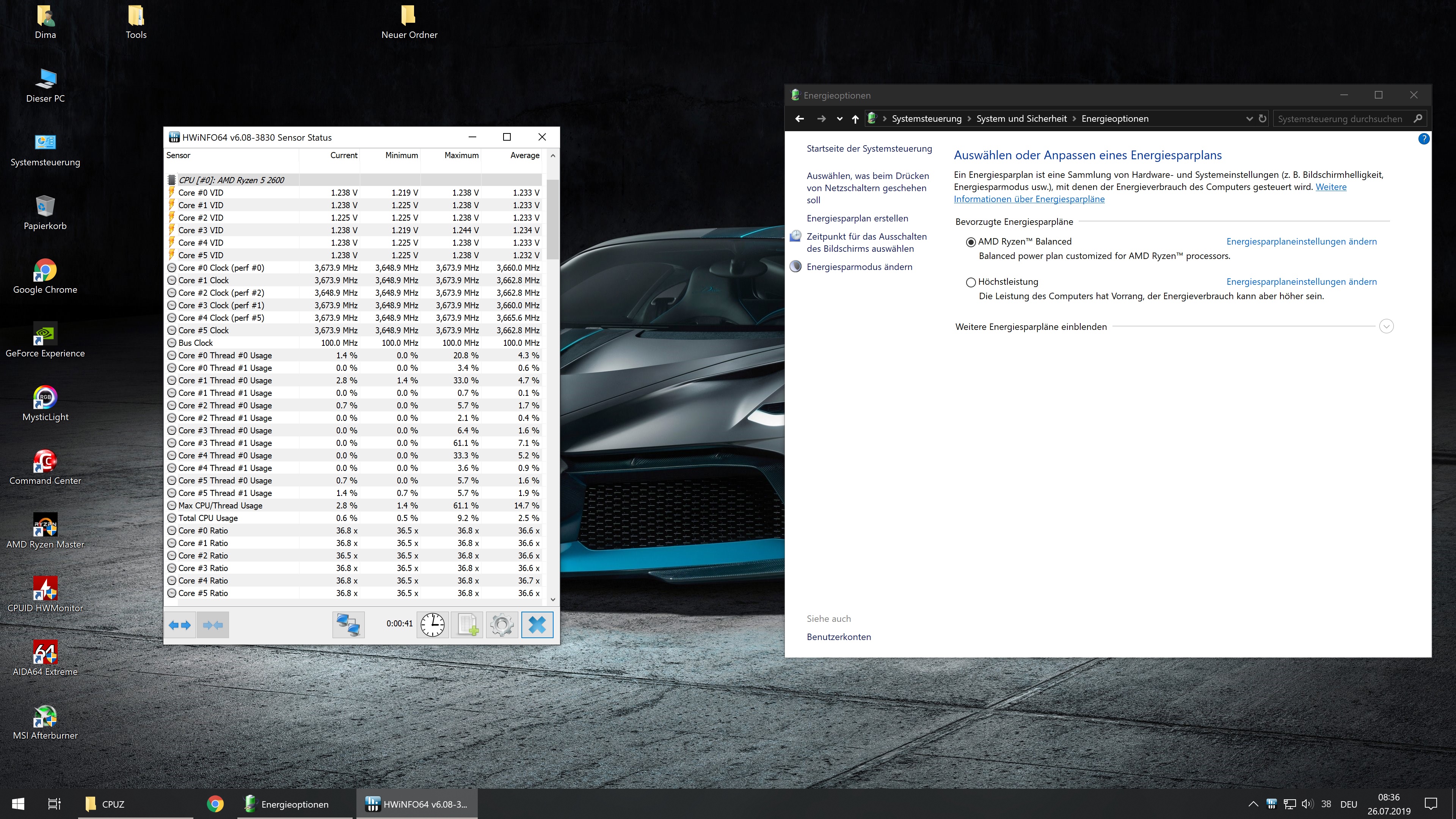Select Höchstleistung power plan radio button
The height and width of the screenshot is (819, 1456).
click(x=971, y=282)
